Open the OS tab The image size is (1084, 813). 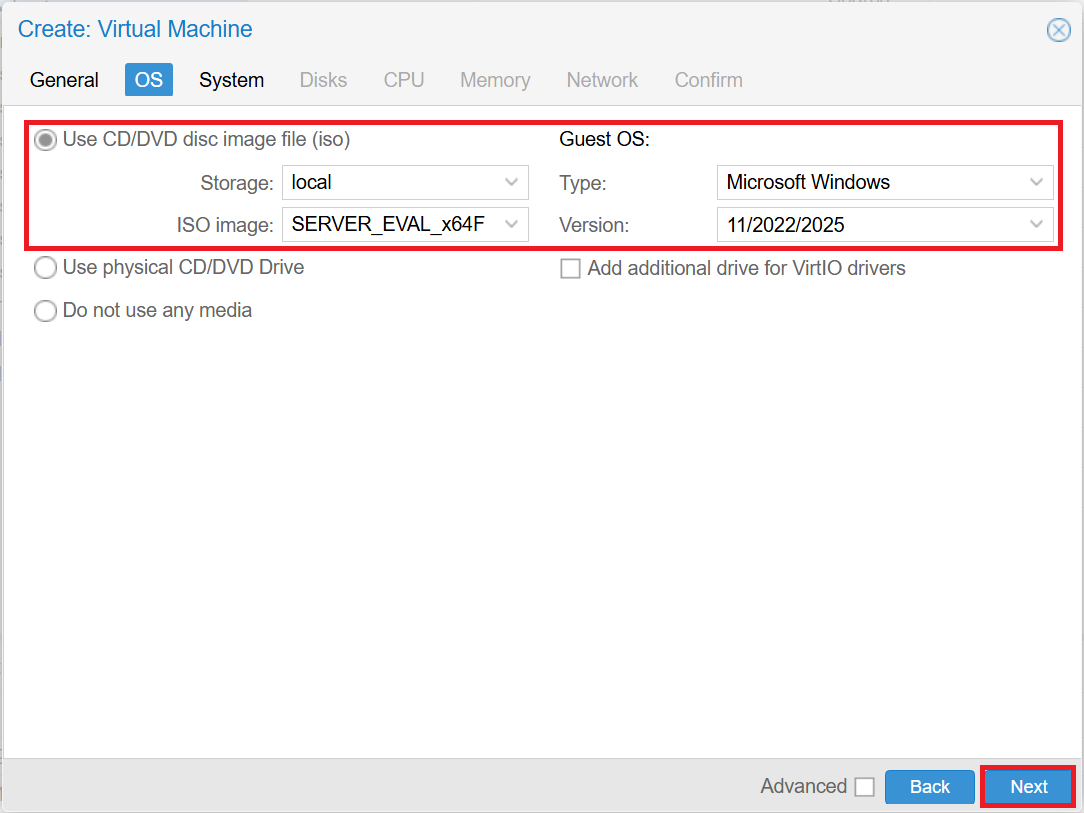(x=148, y=80)
